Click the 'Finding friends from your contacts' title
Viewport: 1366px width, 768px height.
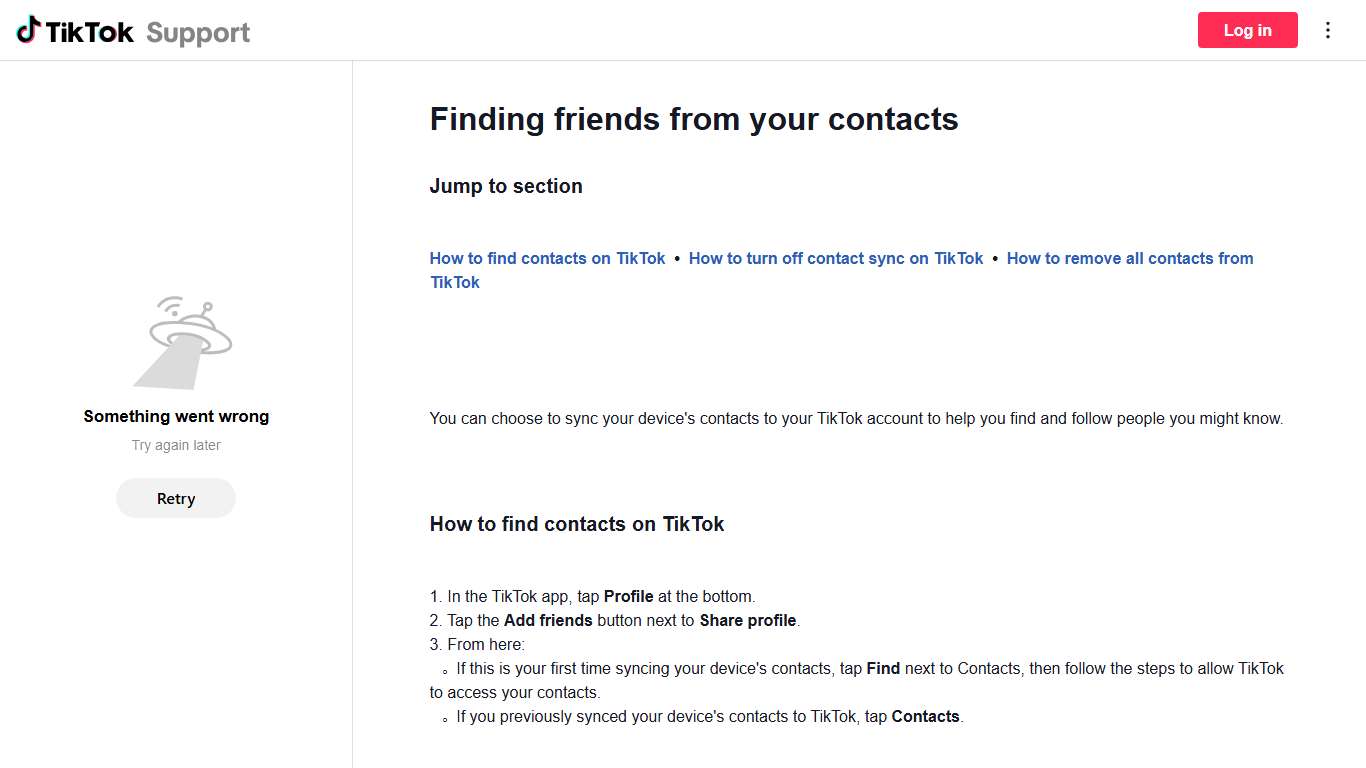694,119
